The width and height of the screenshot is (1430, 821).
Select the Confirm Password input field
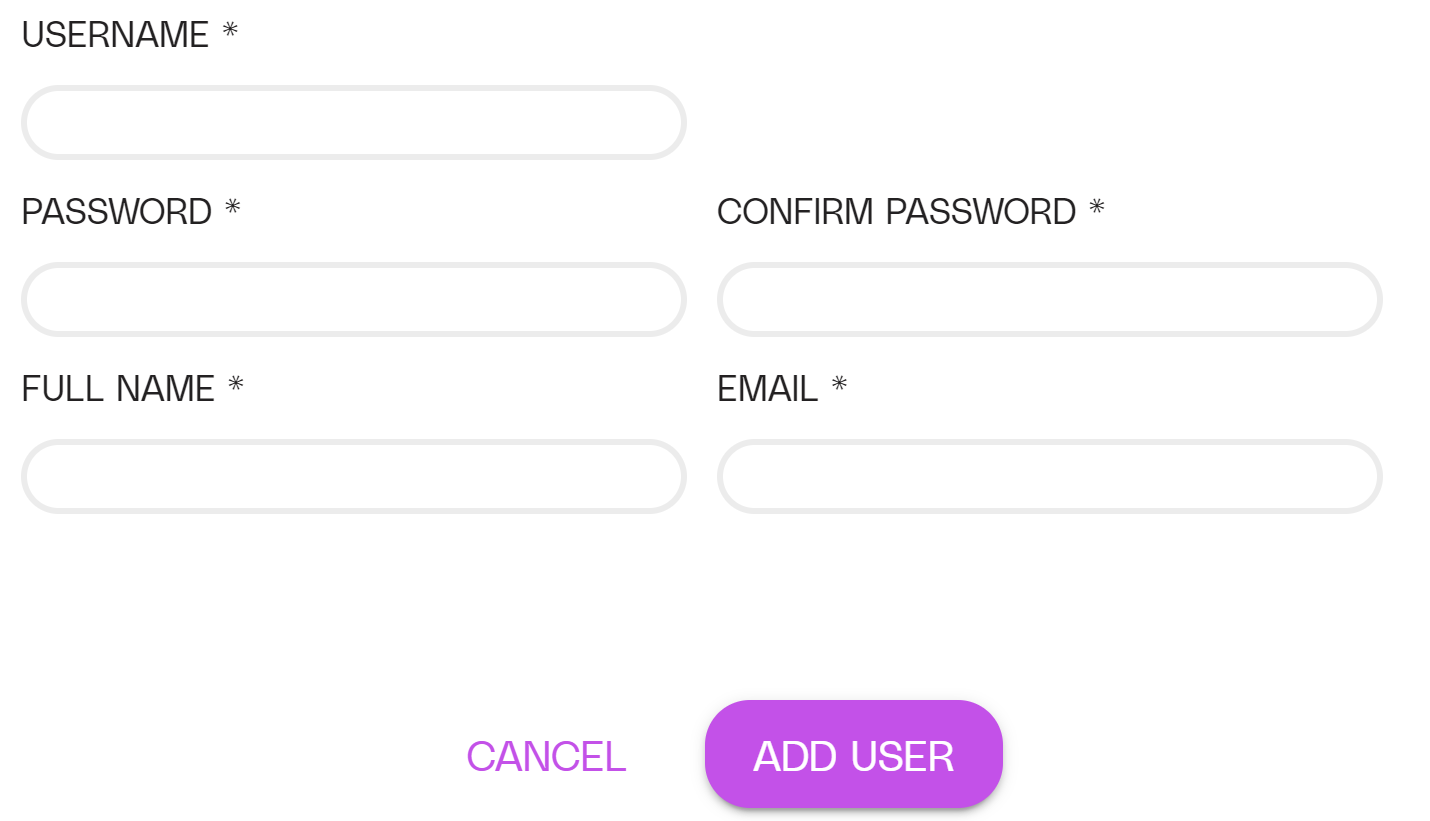(x=1049, y=300)
